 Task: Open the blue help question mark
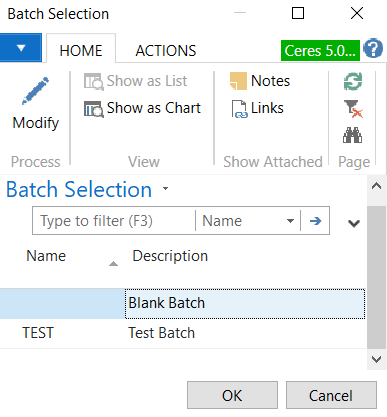[x=373, y=49]
